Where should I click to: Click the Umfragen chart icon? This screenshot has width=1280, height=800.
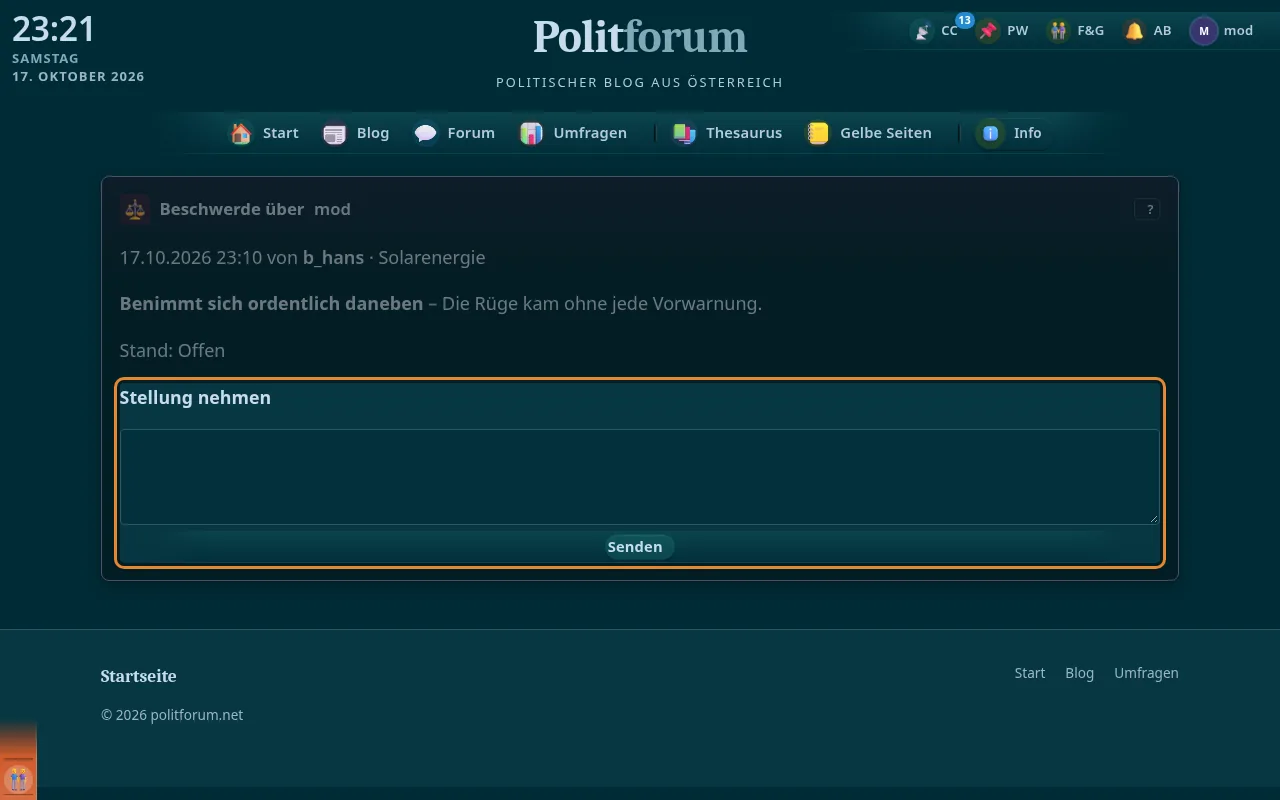tap(531, 133)
